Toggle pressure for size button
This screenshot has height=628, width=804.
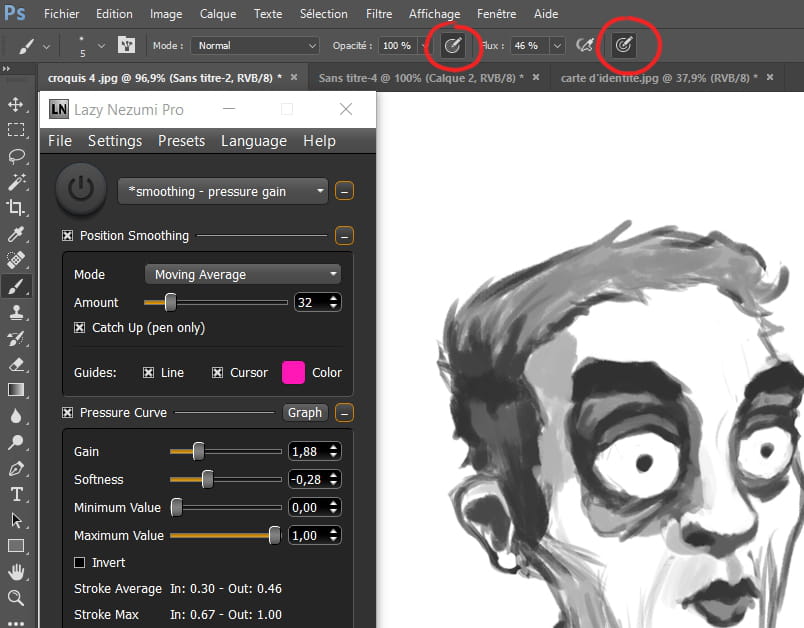coord(624,45)
